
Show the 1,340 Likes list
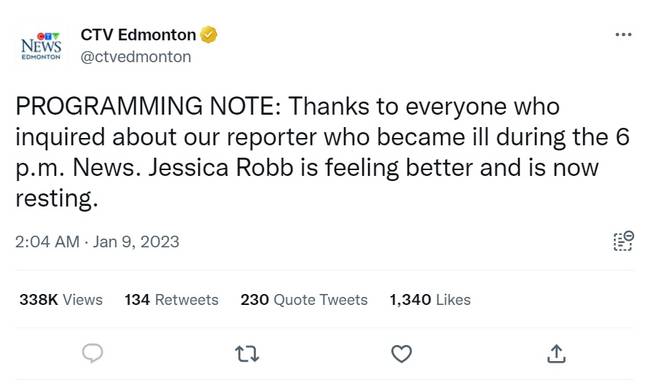tap(430, 300)
